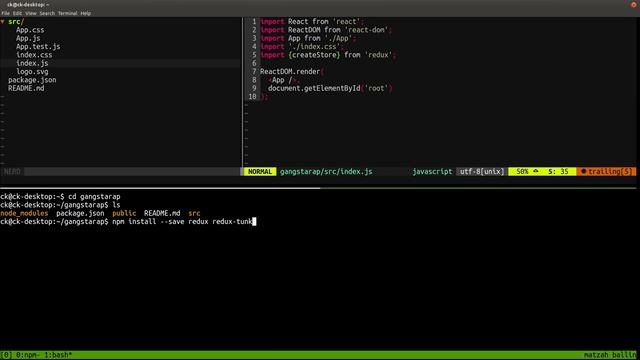The width and height of the screenshot is (640, 360).
Task: Click the gangstarap/src/index.js status path
Action: (x=326, y=171)
